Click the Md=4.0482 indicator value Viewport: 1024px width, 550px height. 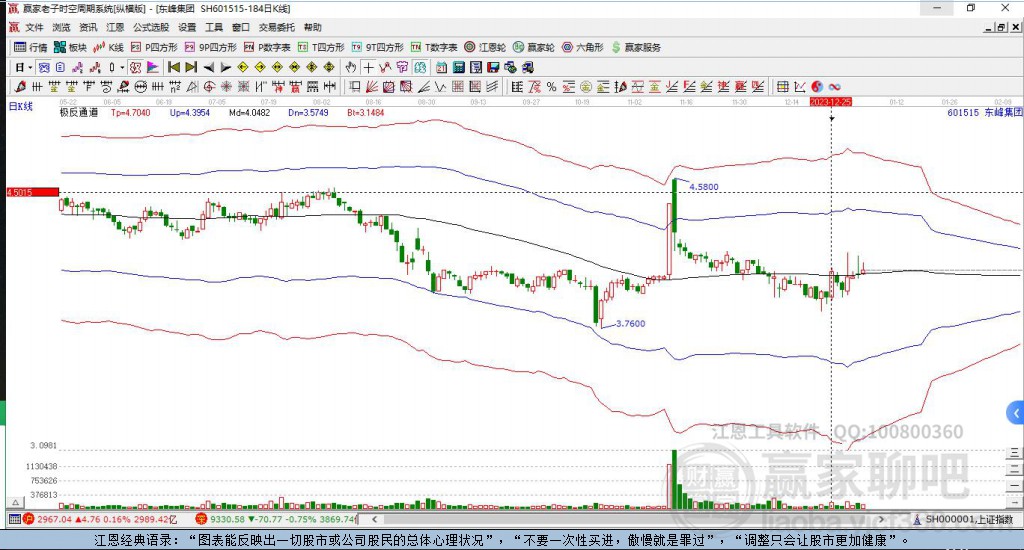tap(249, 112)
